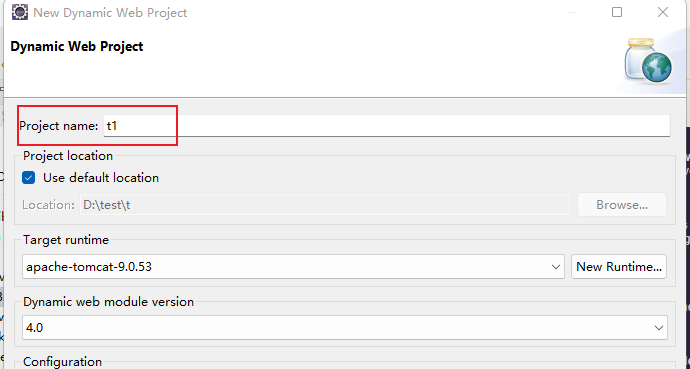Click into the Project name field
This screenshot has height=369, width=690.
(387, 126)
